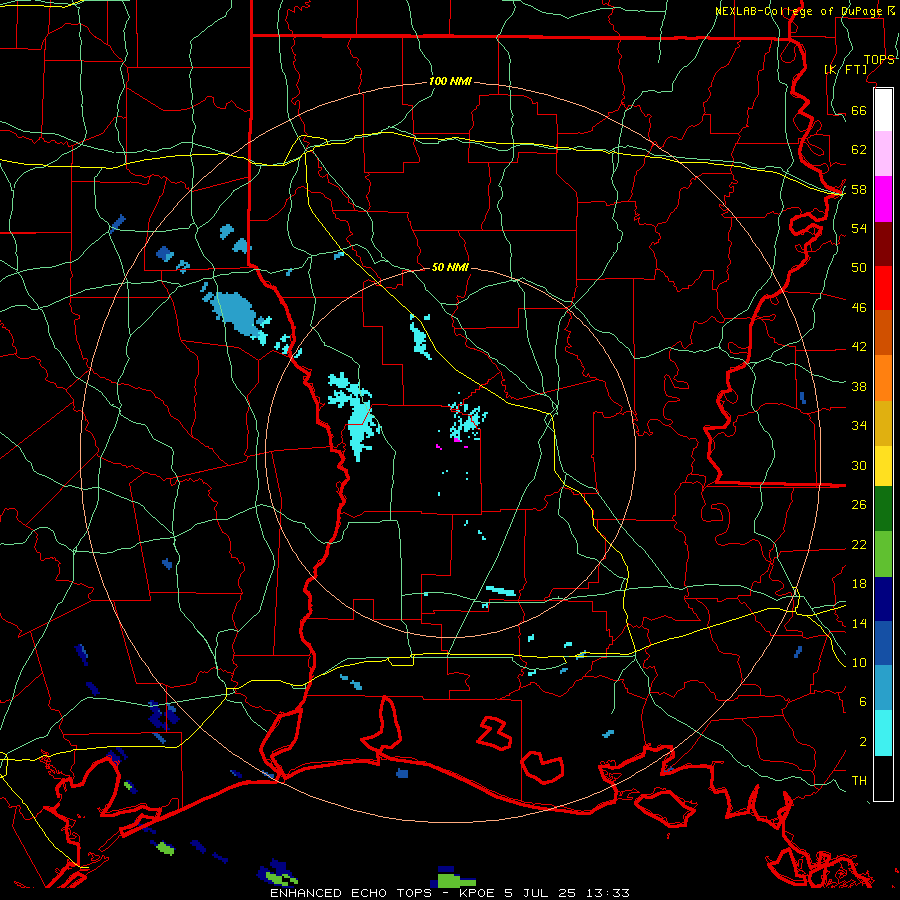Click the legend value 34
Image resolution: width=900 pixels, height=900 pixels.
(x=859, y=425)
